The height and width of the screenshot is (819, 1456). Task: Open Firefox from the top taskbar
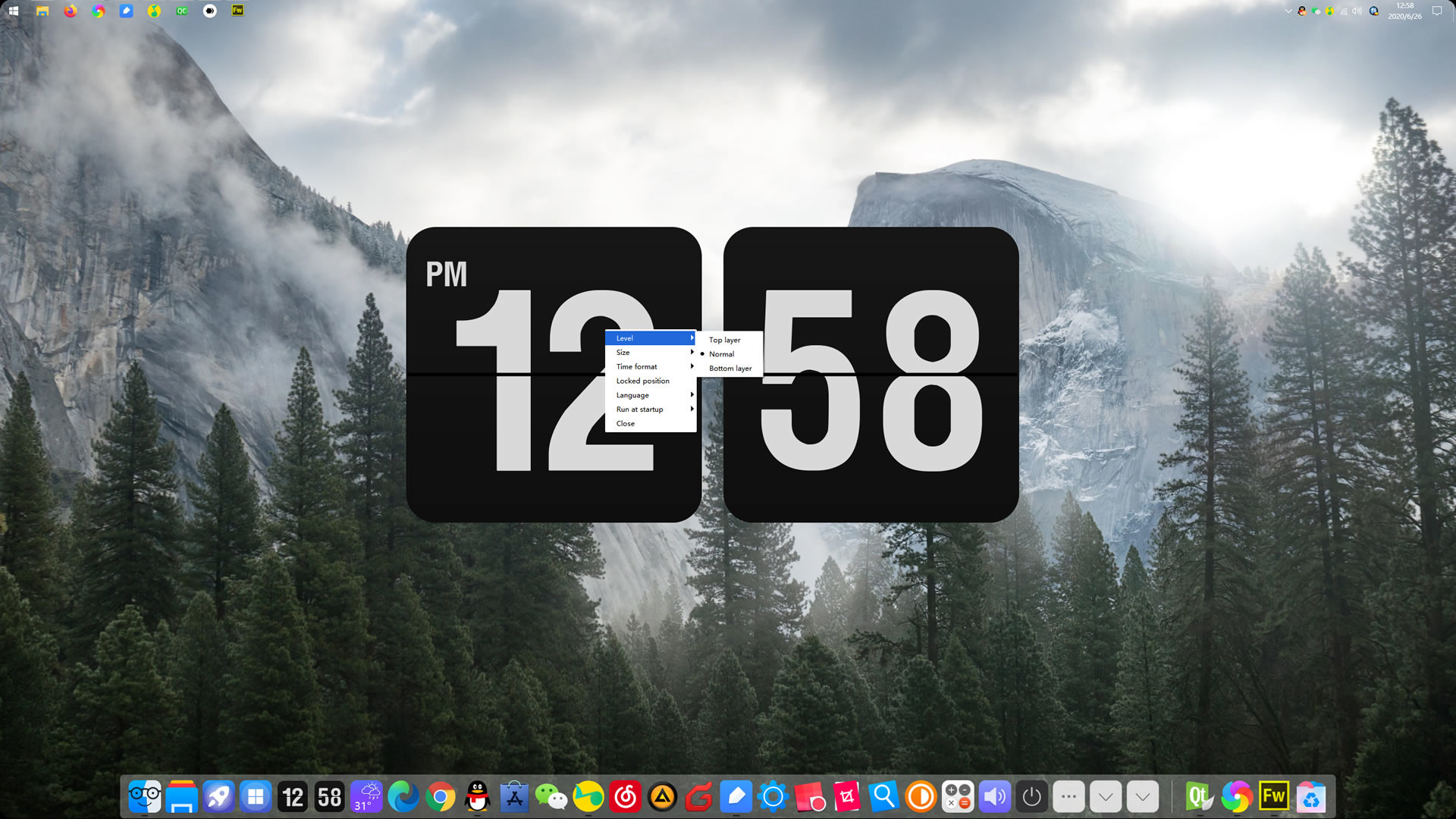71,11
